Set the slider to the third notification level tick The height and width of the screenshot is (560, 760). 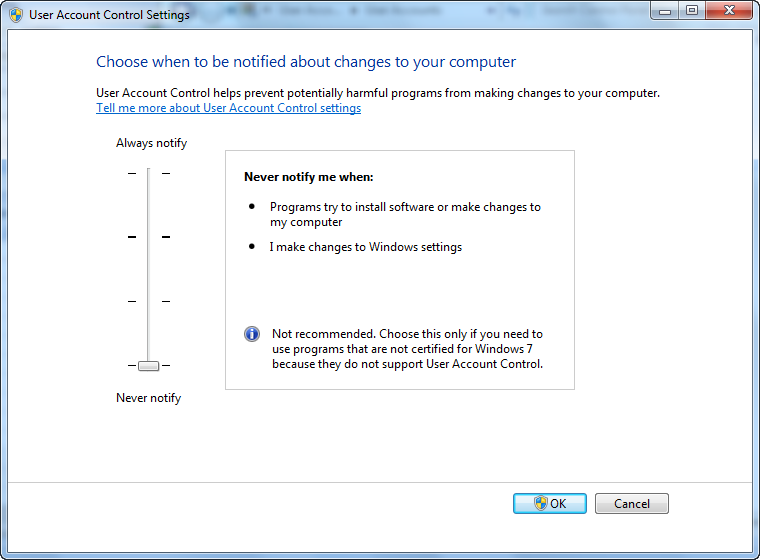pyautogui.click(x=148, y=302)
